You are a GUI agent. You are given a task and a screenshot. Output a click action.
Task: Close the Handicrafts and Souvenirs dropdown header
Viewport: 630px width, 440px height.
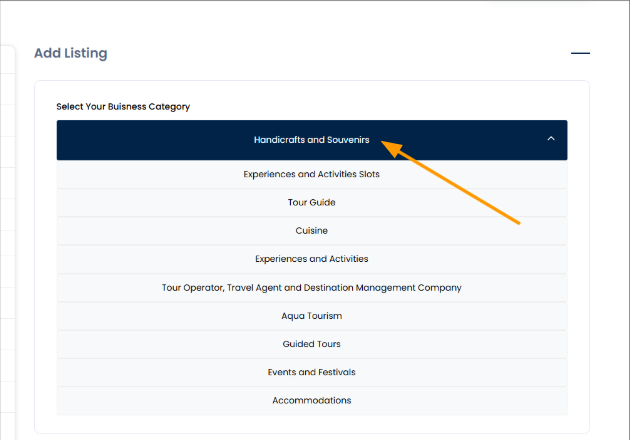[x=311, y=140]
